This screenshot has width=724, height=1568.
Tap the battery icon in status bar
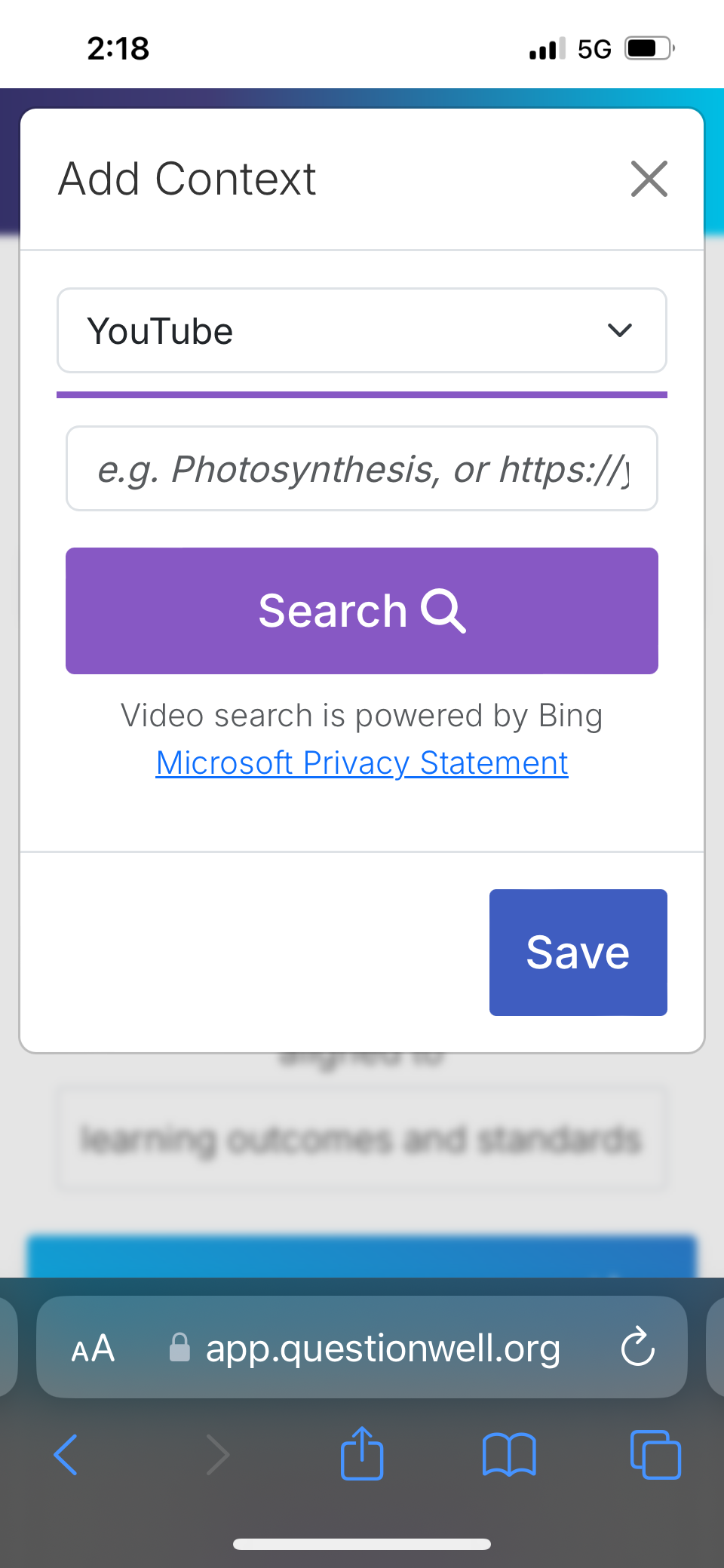pyautogui.click(x=649, y=49)
